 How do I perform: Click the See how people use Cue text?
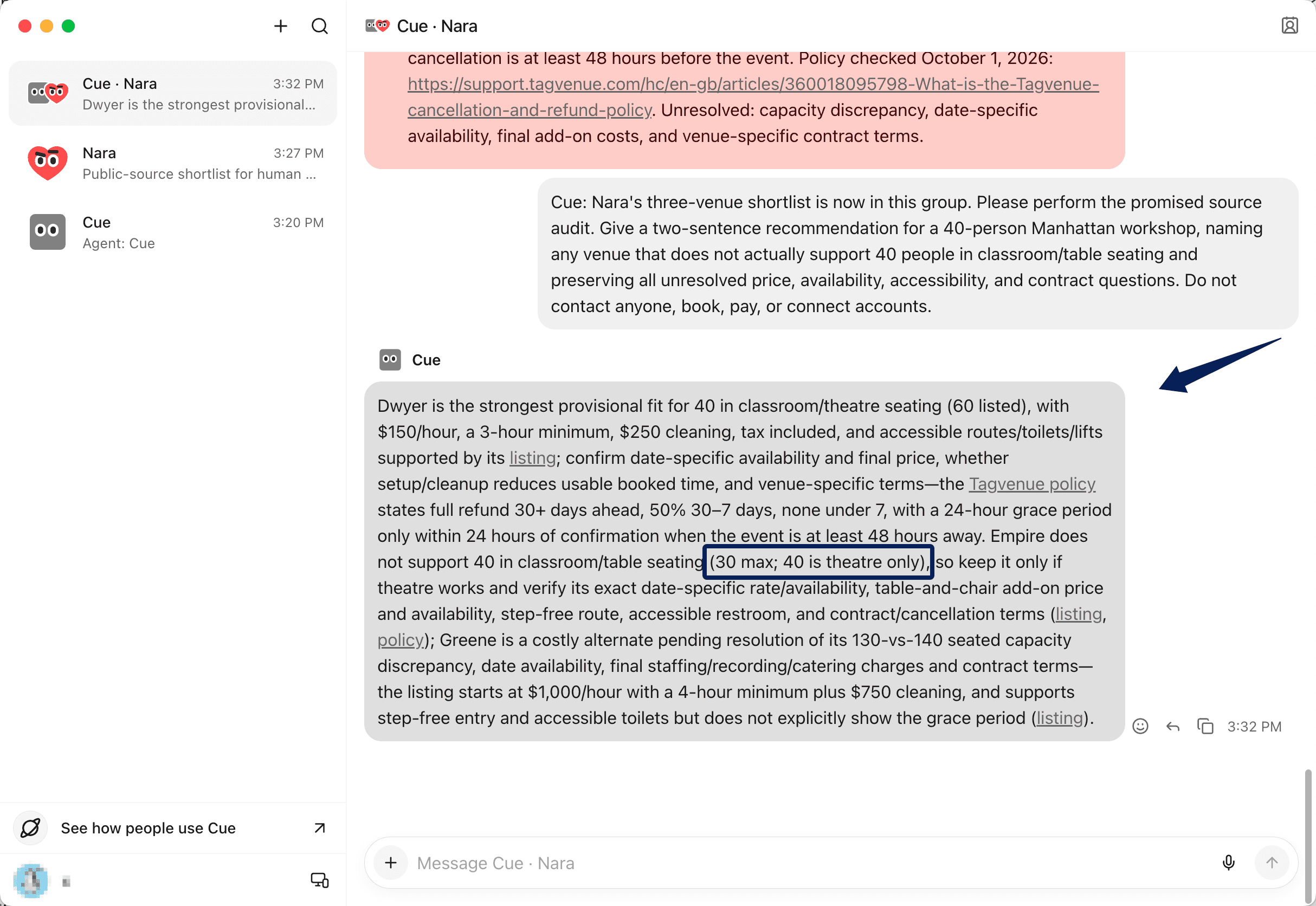click(148, 827)
